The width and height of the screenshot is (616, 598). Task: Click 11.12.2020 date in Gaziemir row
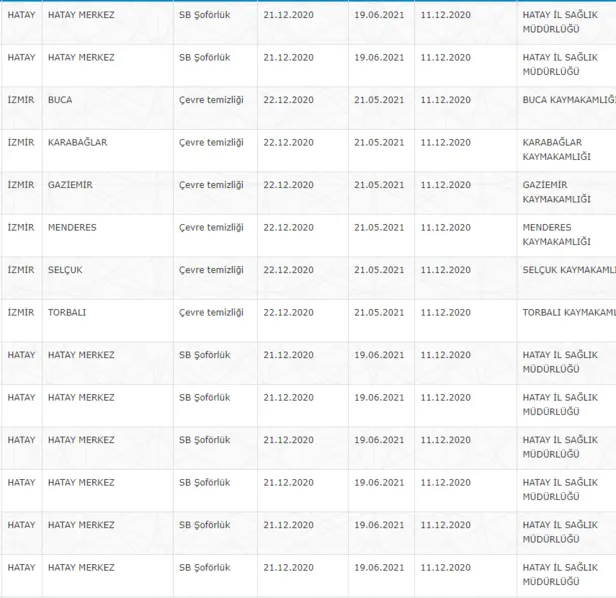tap(446, 185)
